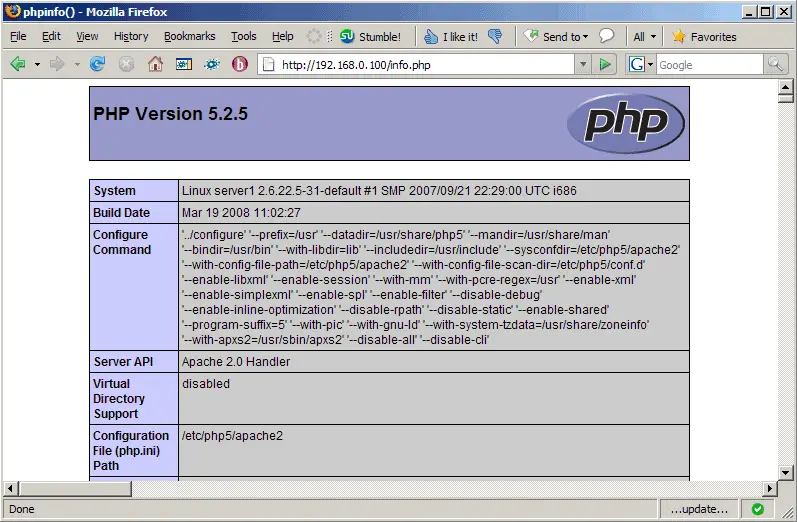Click the horizontal scrollbar left arrow
797x522 pixels.
10,488
